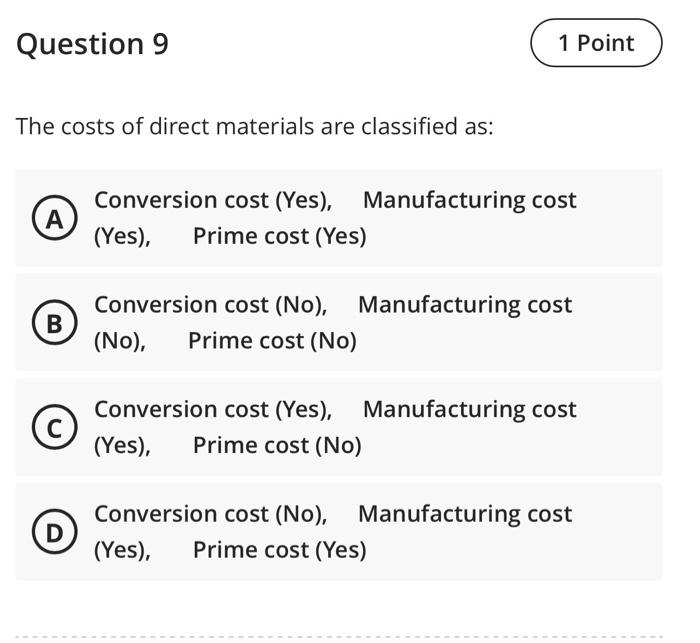Click "Conversion cost (Yes)" text in answer C
The image size is (700, 643).
(x=212, y=410)
